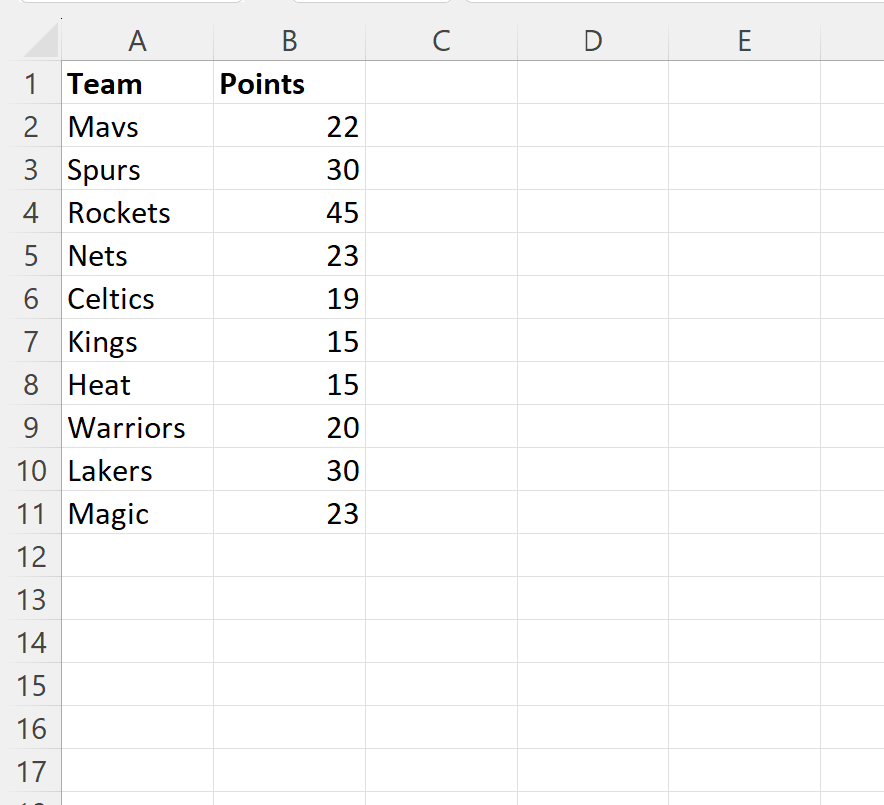Select Lakers cell in column A
The image size is (884, 805).
tap(137, 471)
